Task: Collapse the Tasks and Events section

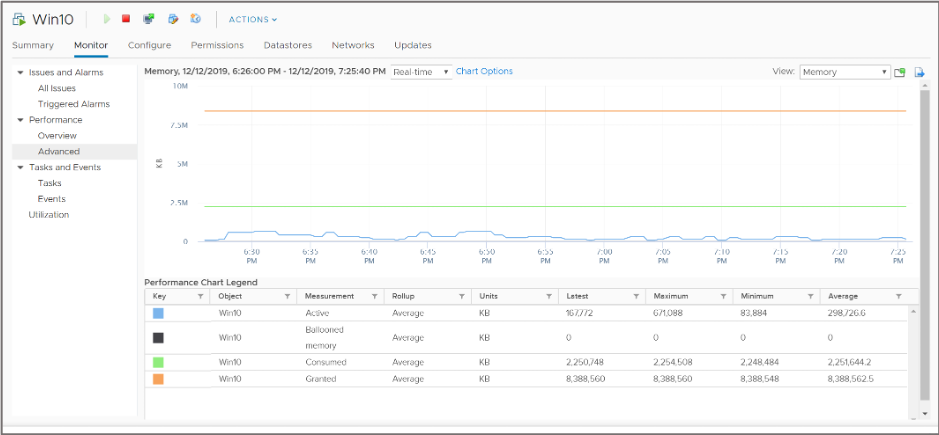Action: tap(20, 167)
